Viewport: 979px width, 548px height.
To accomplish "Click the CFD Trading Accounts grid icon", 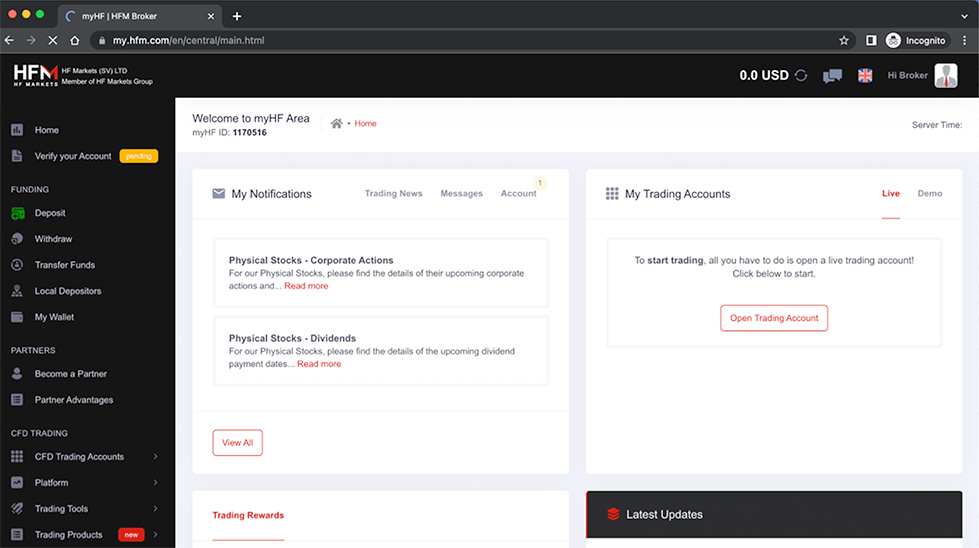I will (x=17, y=456).
